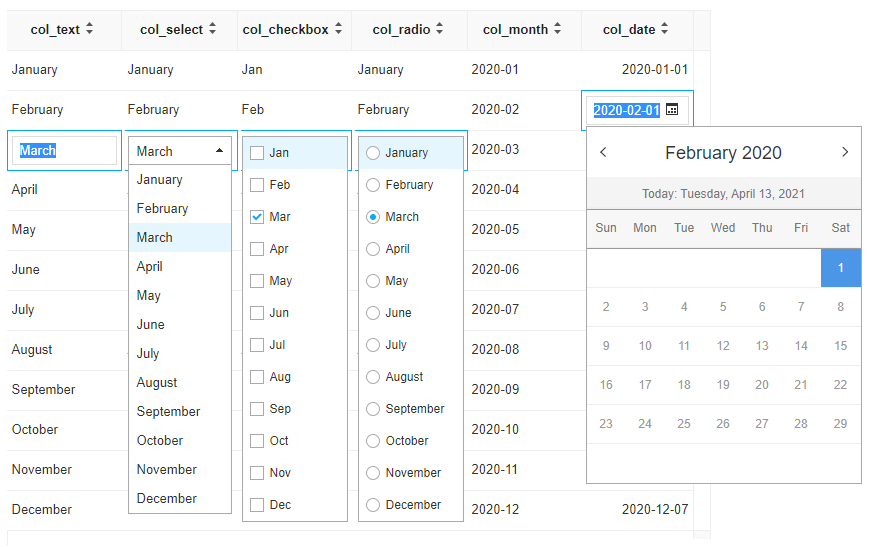Screen dimensions: 885x547
Task: Choose July in the dropdown list
Action: (x=148, y=353)
